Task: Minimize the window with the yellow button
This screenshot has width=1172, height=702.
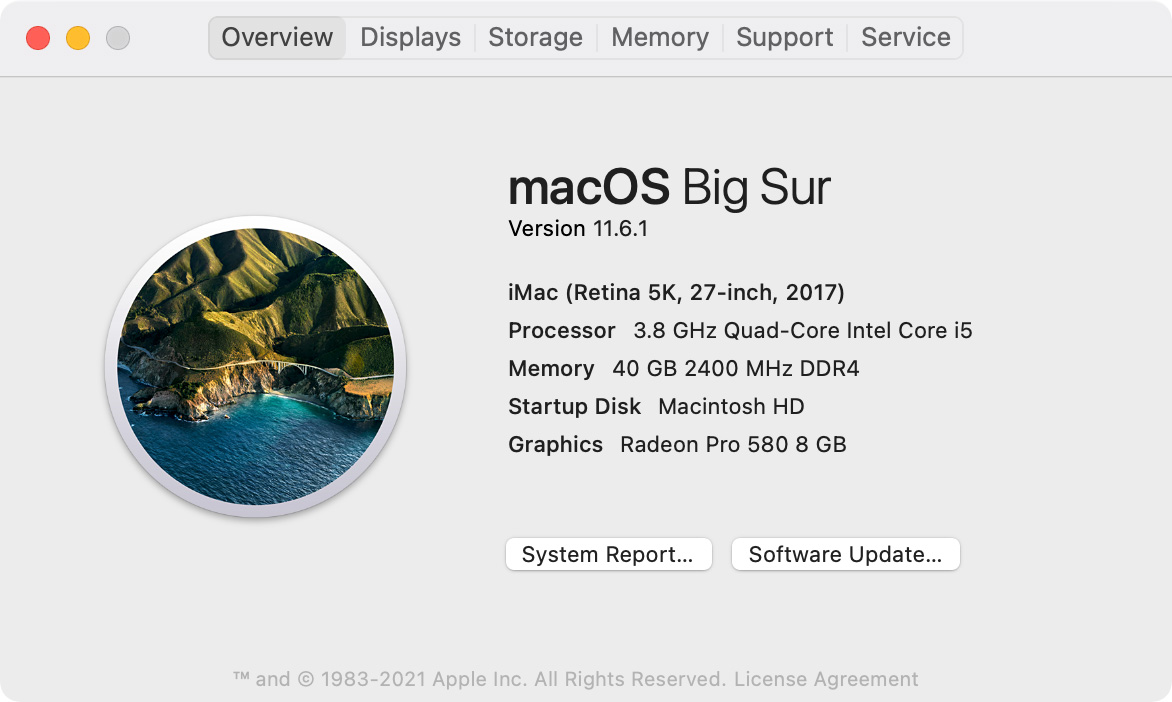Action: point(78,38)
